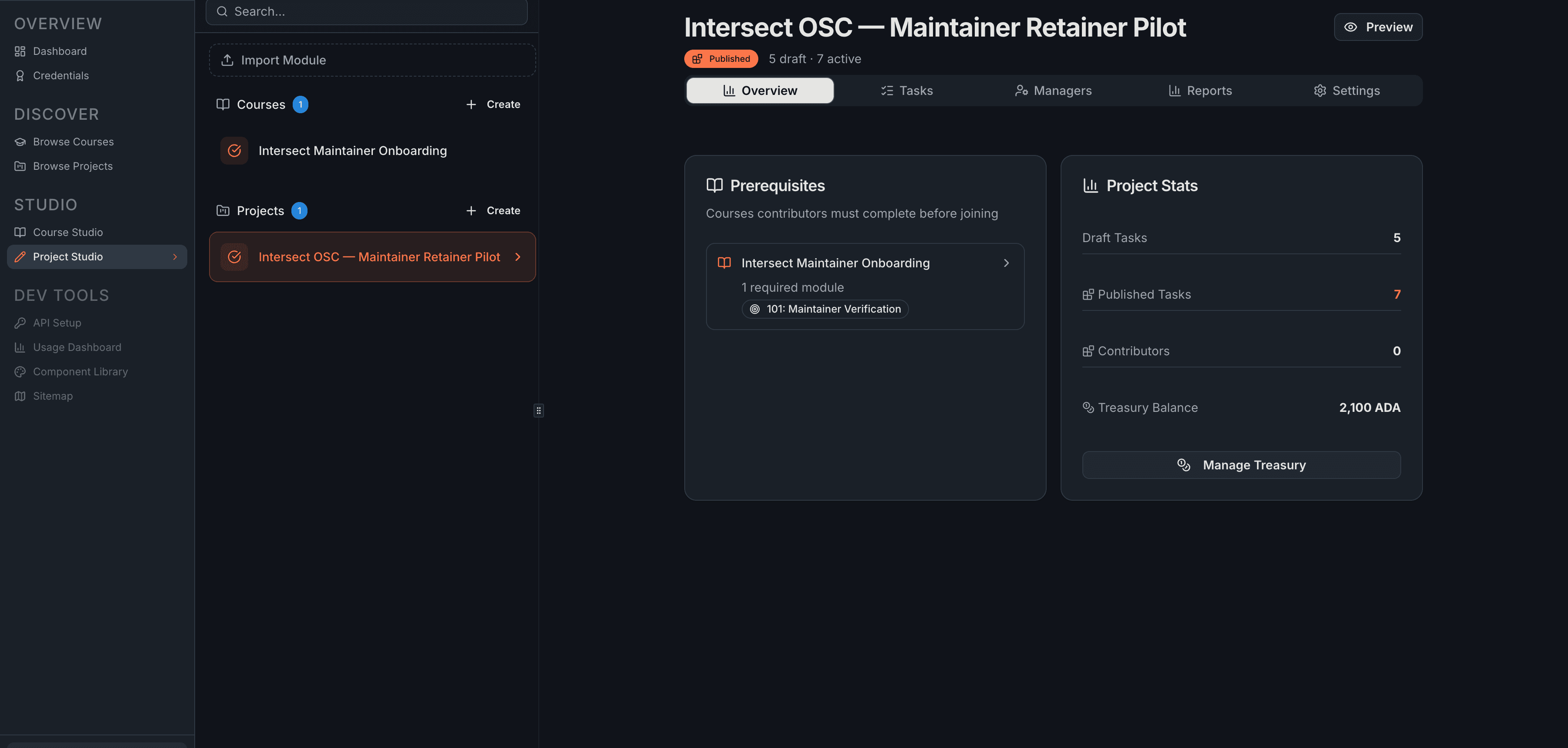Create a new course
Screen dimensions: 1568x748
click(493, 104)
